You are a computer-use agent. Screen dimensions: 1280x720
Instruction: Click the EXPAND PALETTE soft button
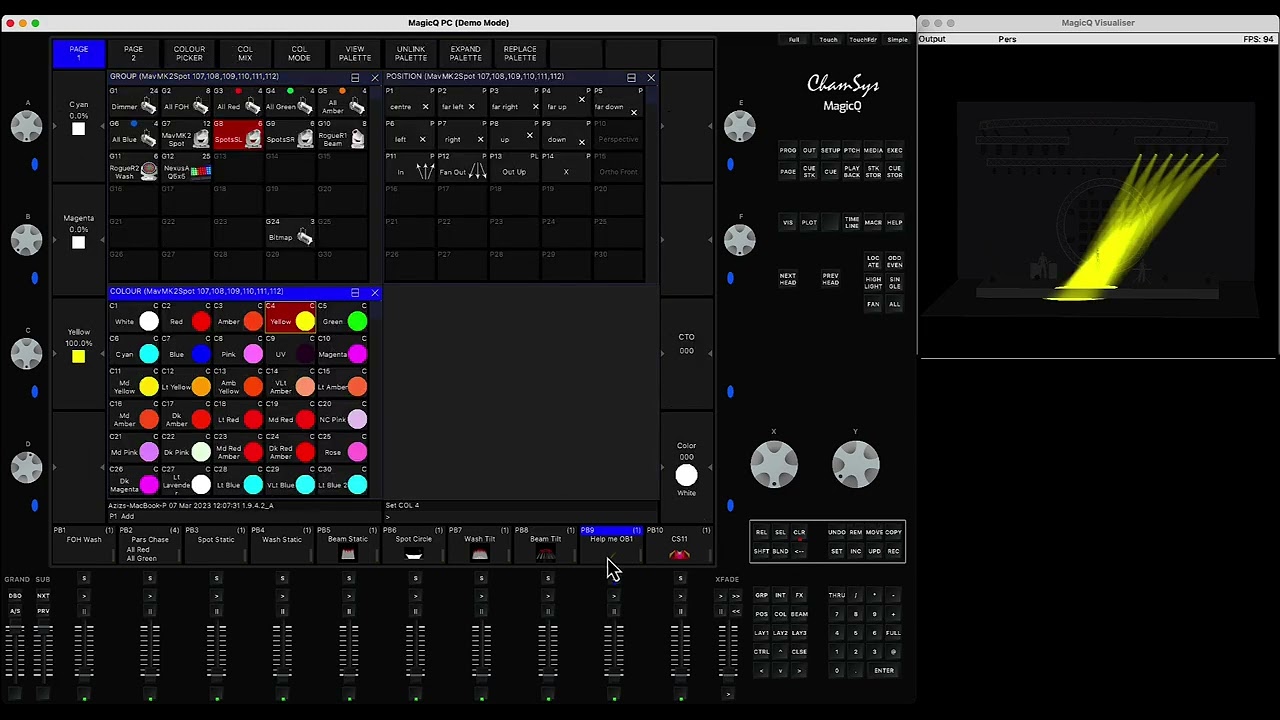[465, 53]
